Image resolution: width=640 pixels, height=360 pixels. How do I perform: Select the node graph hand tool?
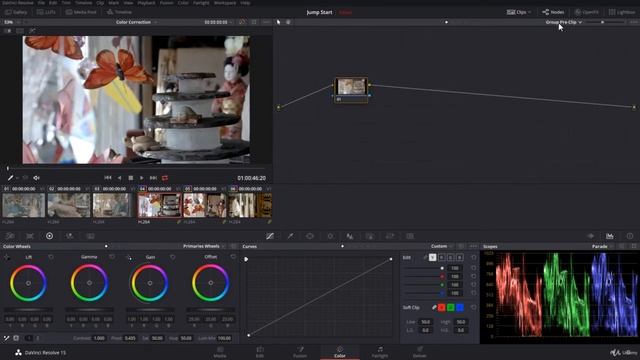point(288,22)
